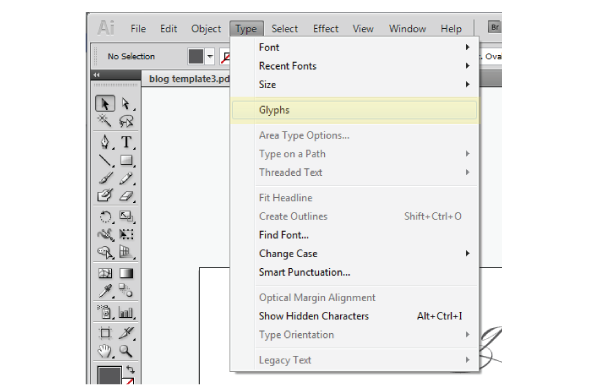The height and width of the screenshot is (387, 610).
Task: Click the Swap Fill and Stroke arrows
Action: click(x=130, y=369)
